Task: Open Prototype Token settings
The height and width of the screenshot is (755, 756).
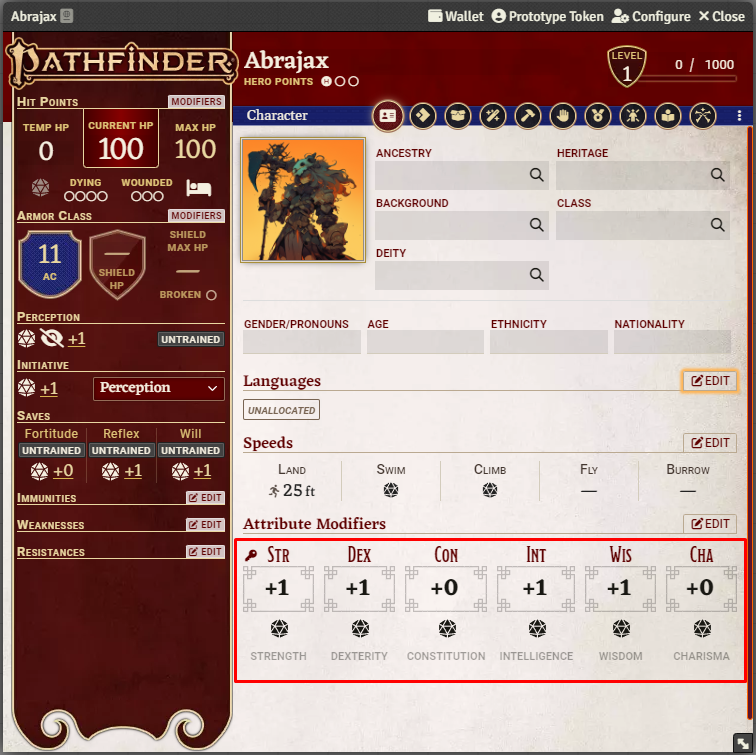Action: (x=548, y=16)
